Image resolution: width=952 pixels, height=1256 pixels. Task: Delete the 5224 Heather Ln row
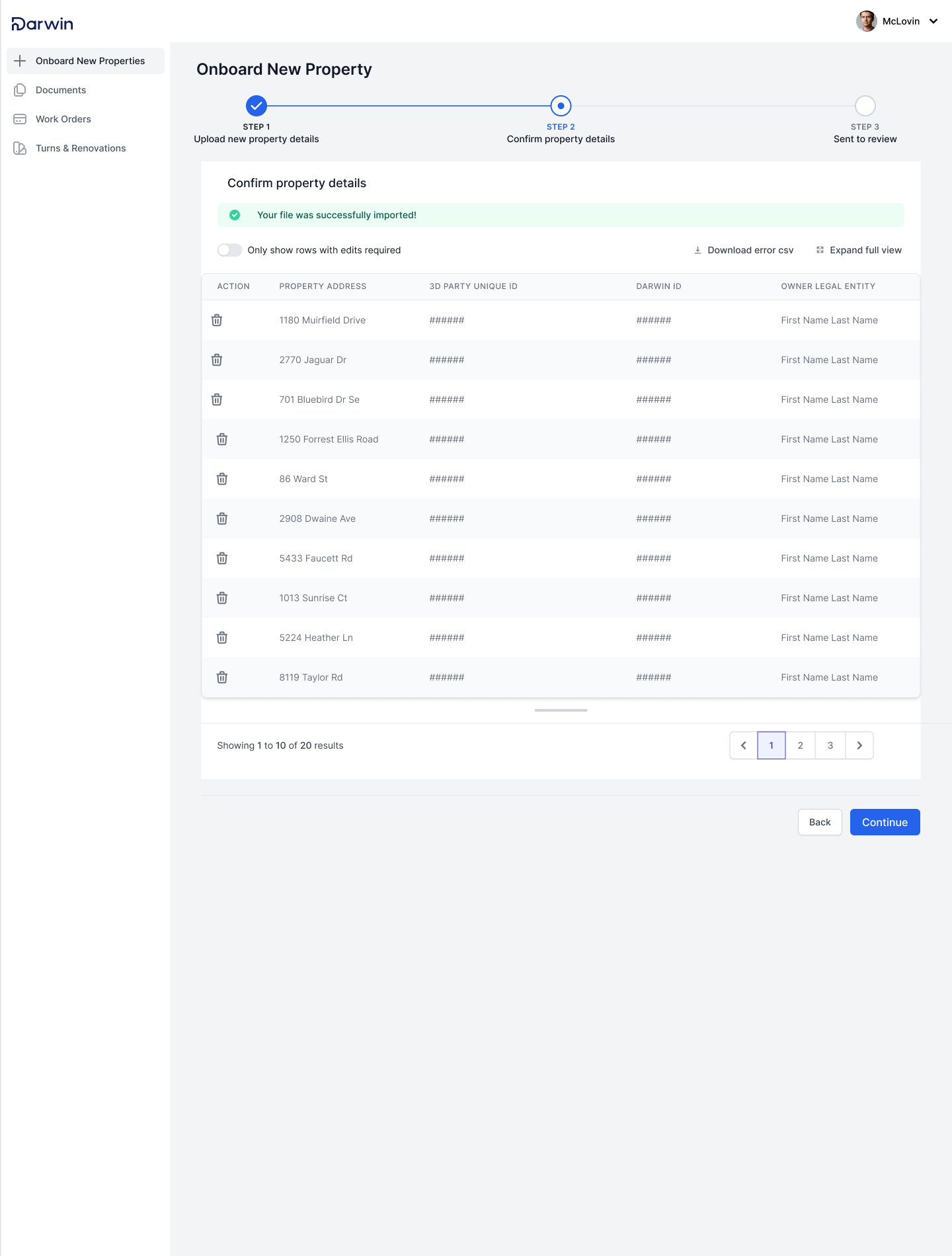[222, 638]
